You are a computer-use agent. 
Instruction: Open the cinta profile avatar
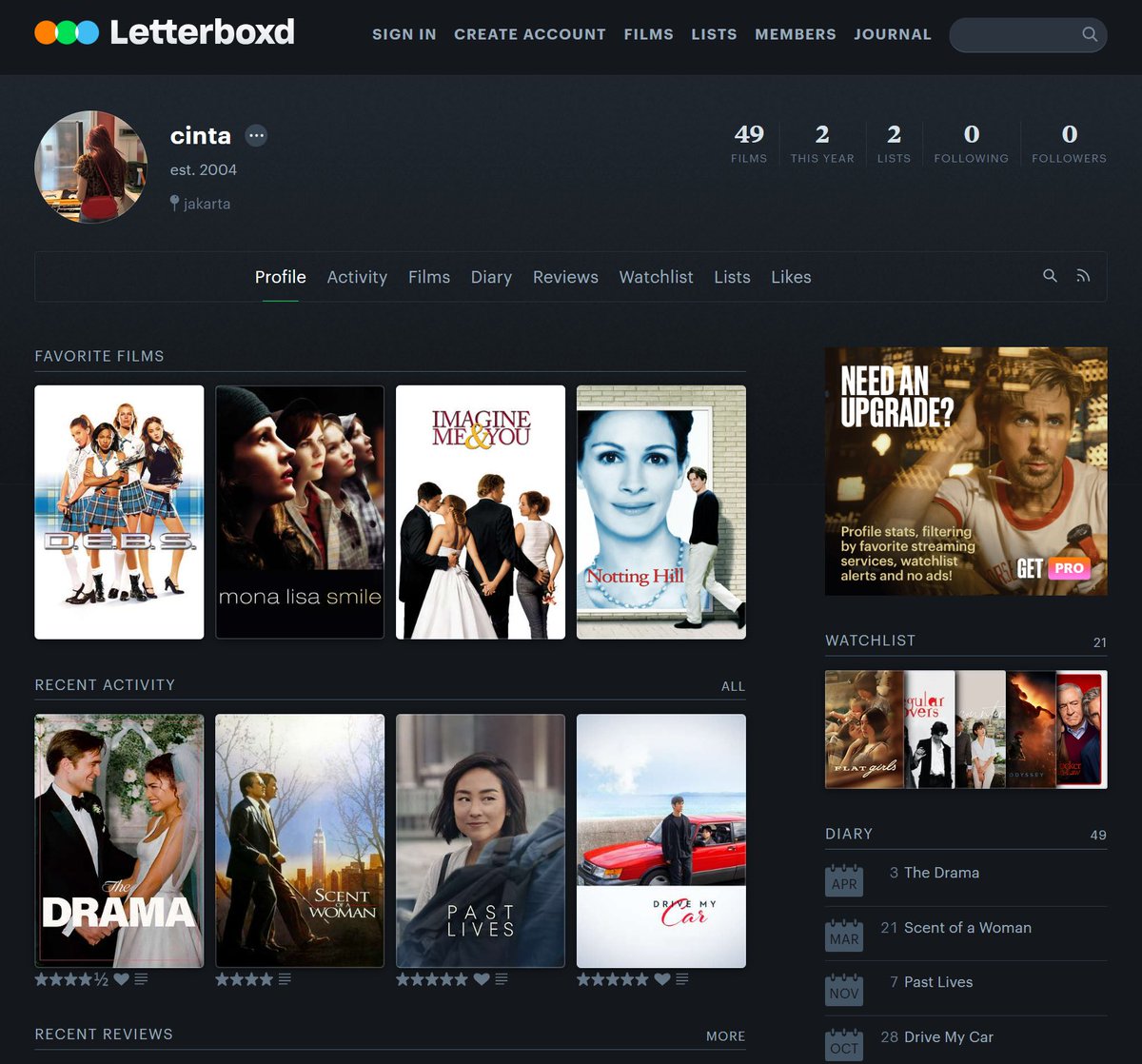click(91, 167)
